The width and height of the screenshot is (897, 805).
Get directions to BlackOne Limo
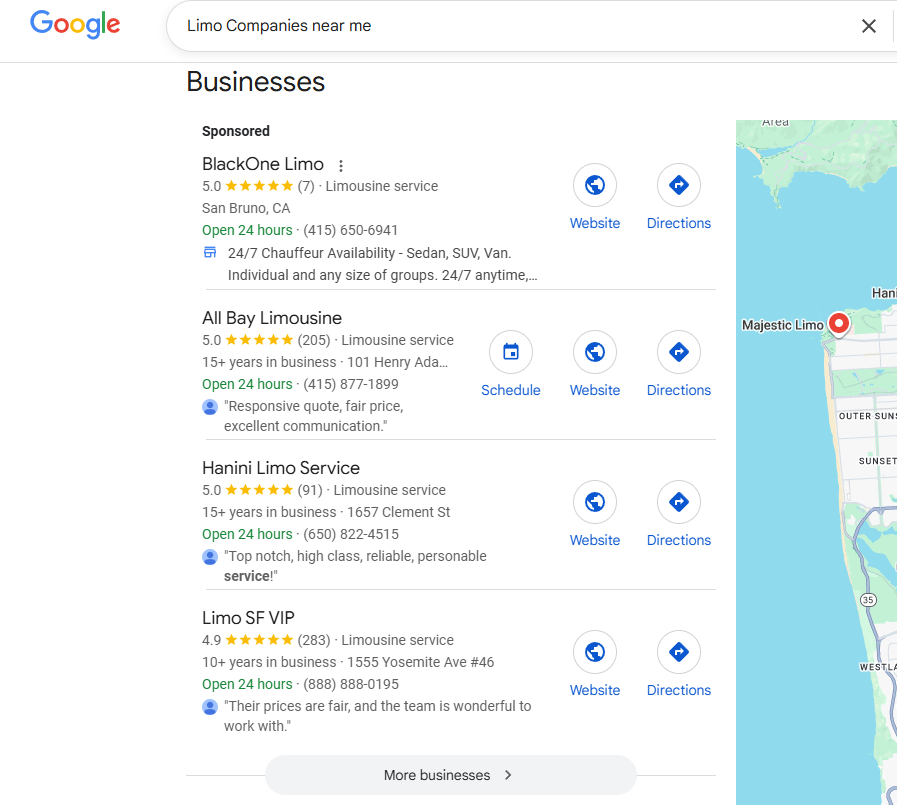click(x=679, y=185)
